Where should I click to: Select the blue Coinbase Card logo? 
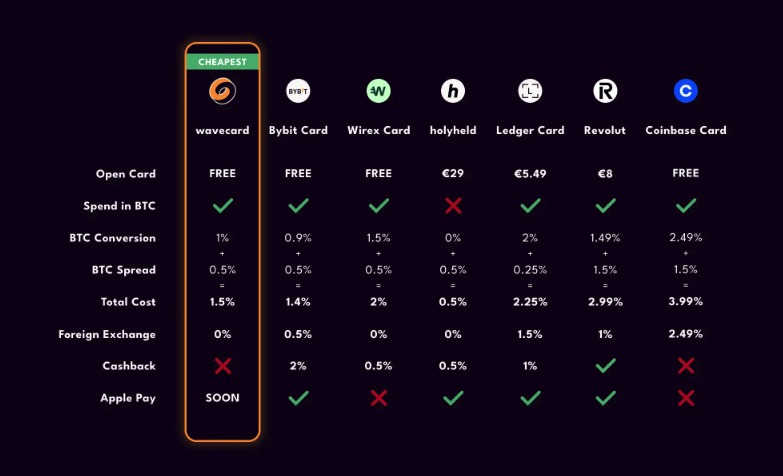[x=686, y=91]
